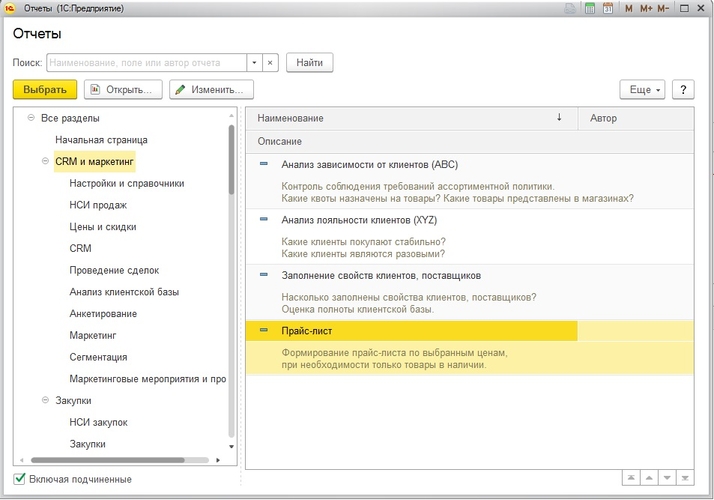Select НСИ продаж tree item
714x500 pixels.
[98, 205]
